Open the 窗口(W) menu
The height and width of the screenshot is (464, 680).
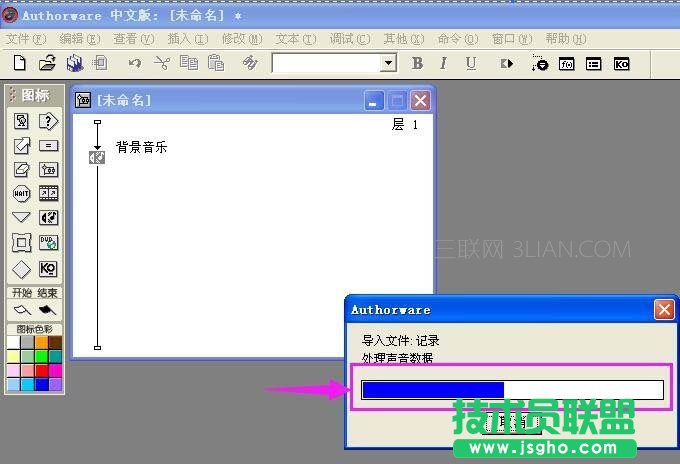512,39
